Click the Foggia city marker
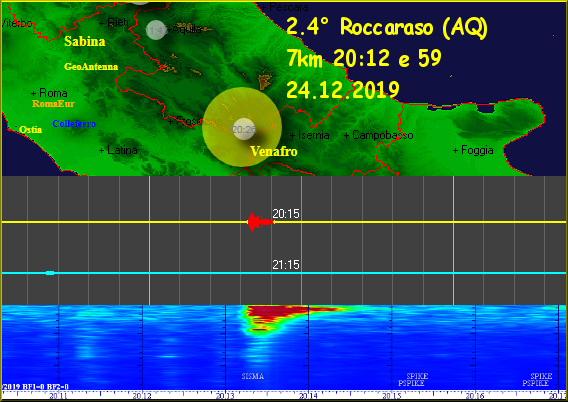 [x=473, y=150]
